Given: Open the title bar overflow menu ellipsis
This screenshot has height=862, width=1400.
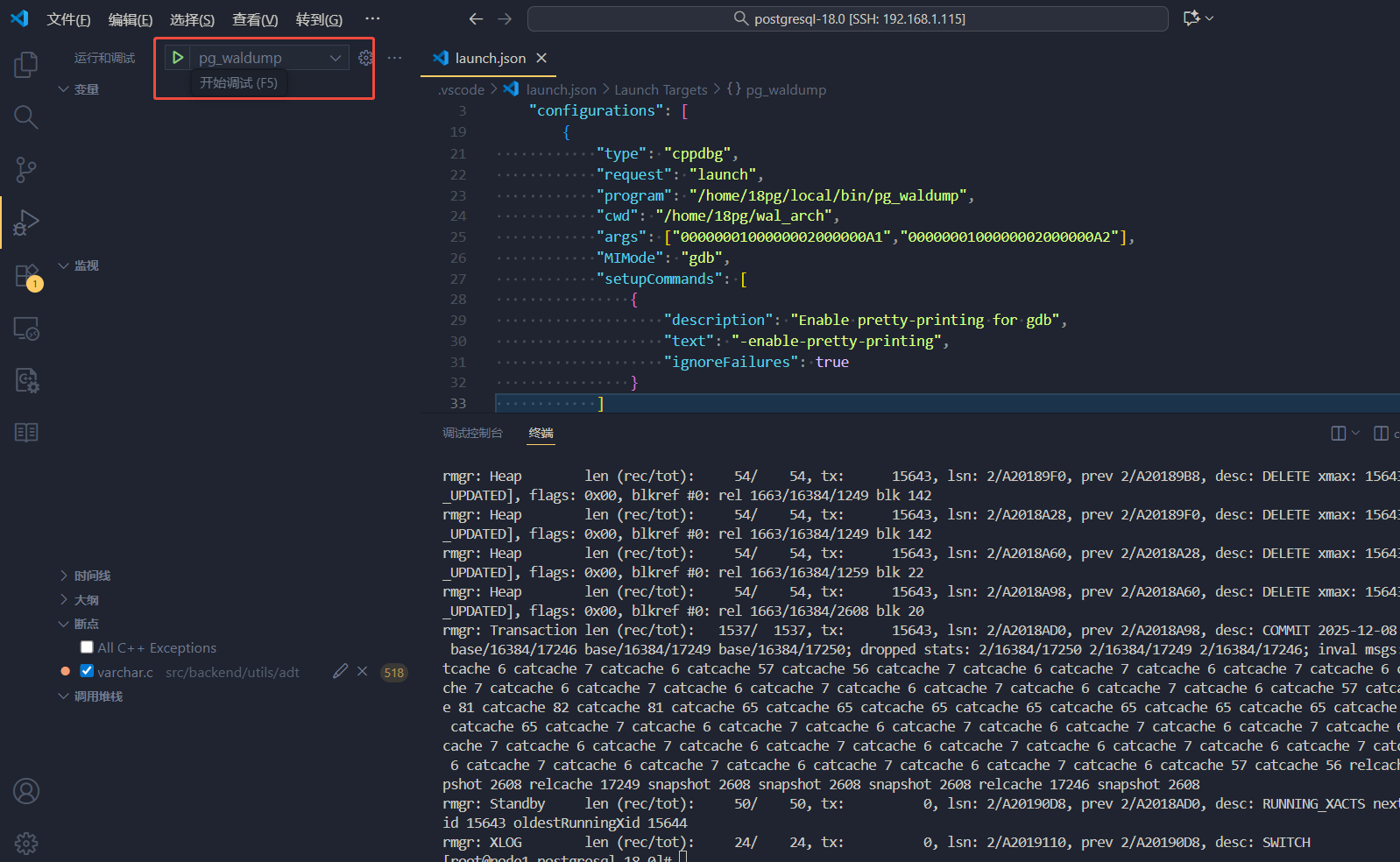Looking at the screenshot, I should point(372,18).
